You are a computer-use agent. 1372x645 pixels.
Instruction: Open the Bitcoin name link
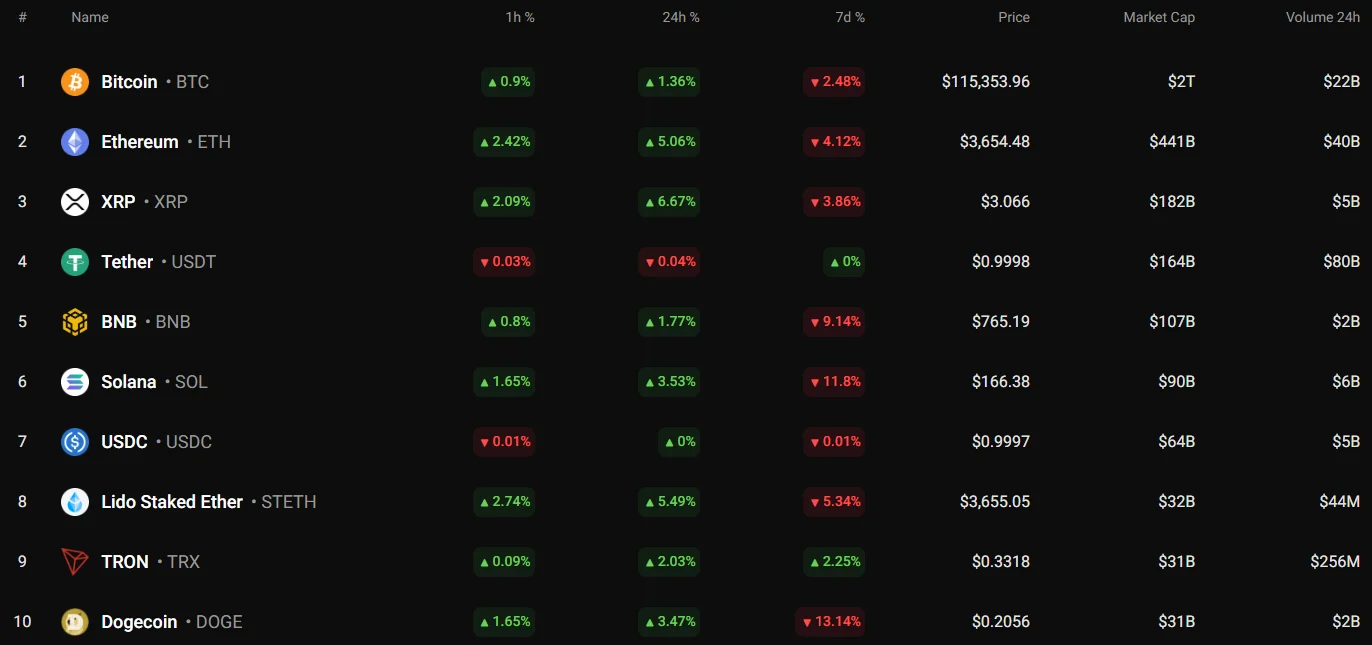(129, 82)
